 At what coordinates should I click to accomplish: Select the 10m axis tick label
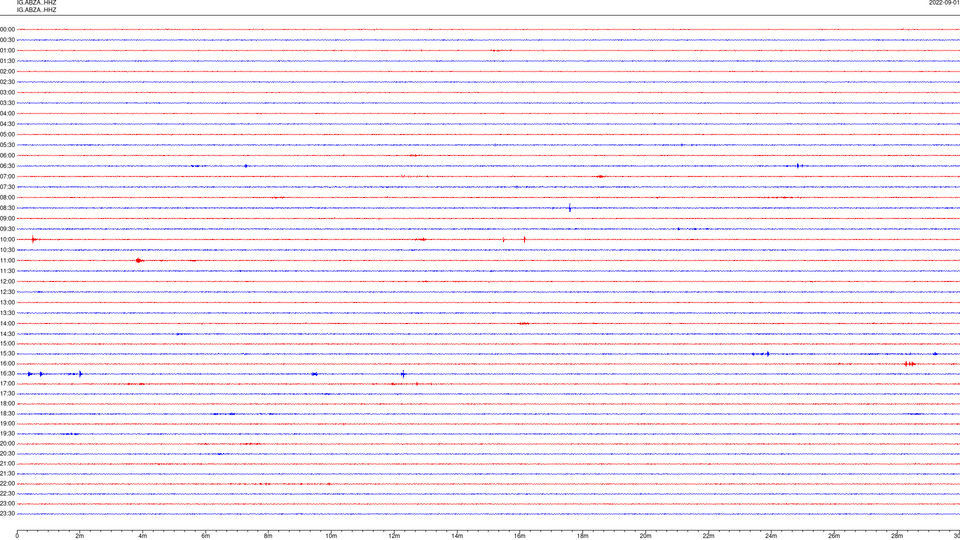(x=331, y=536)
